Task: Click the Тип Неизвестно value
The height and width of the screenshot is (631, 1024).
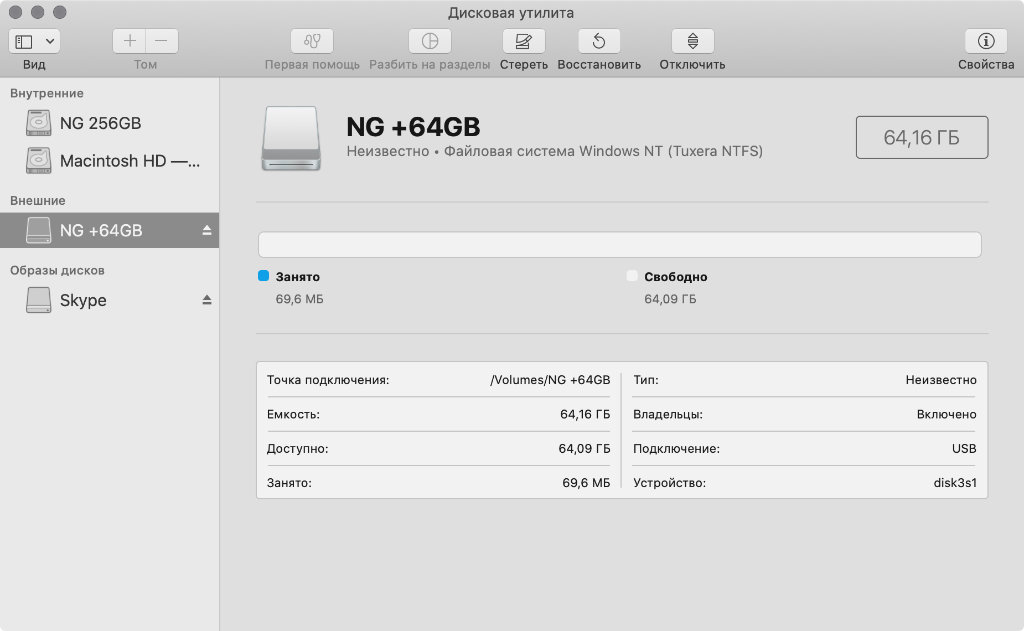Action: point(941,380)
